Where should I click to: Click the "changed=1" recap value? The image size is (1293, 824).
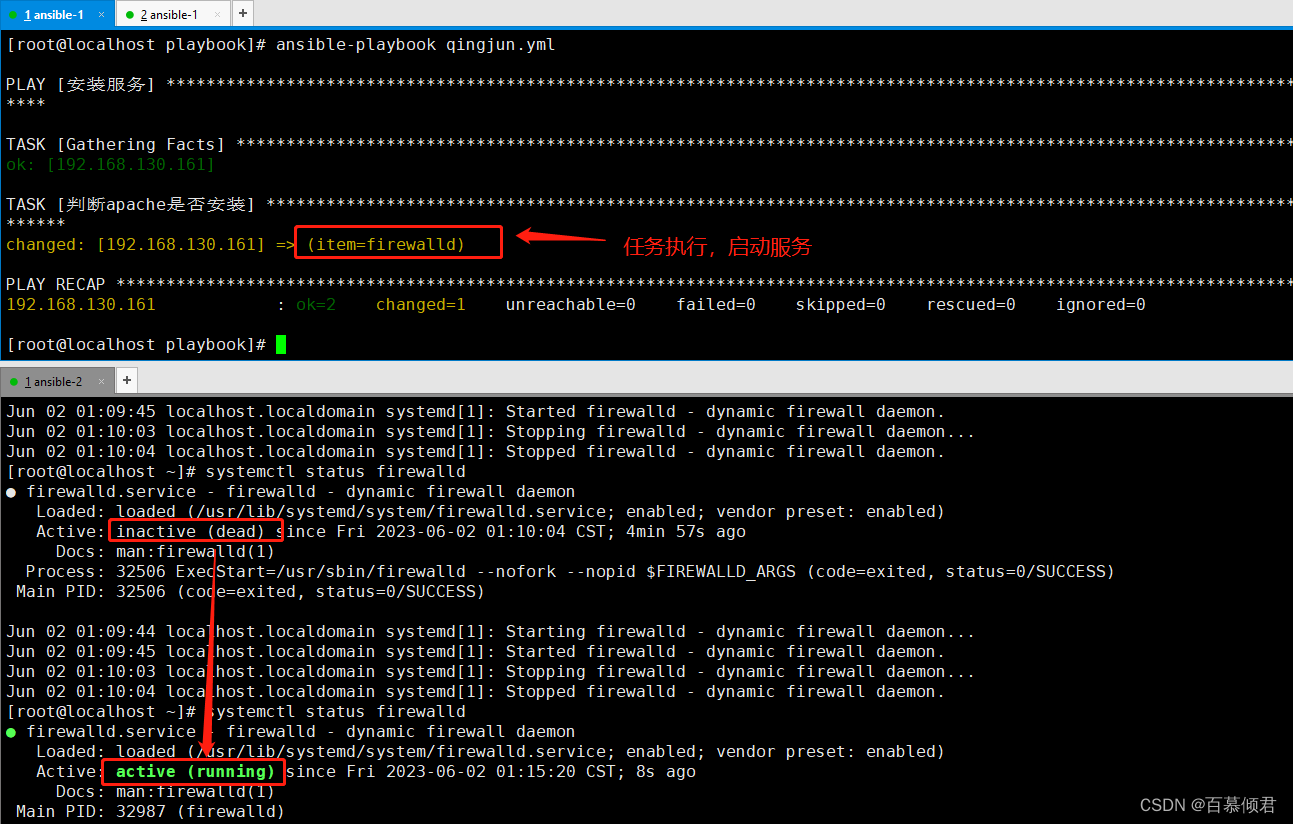point(420,304)
